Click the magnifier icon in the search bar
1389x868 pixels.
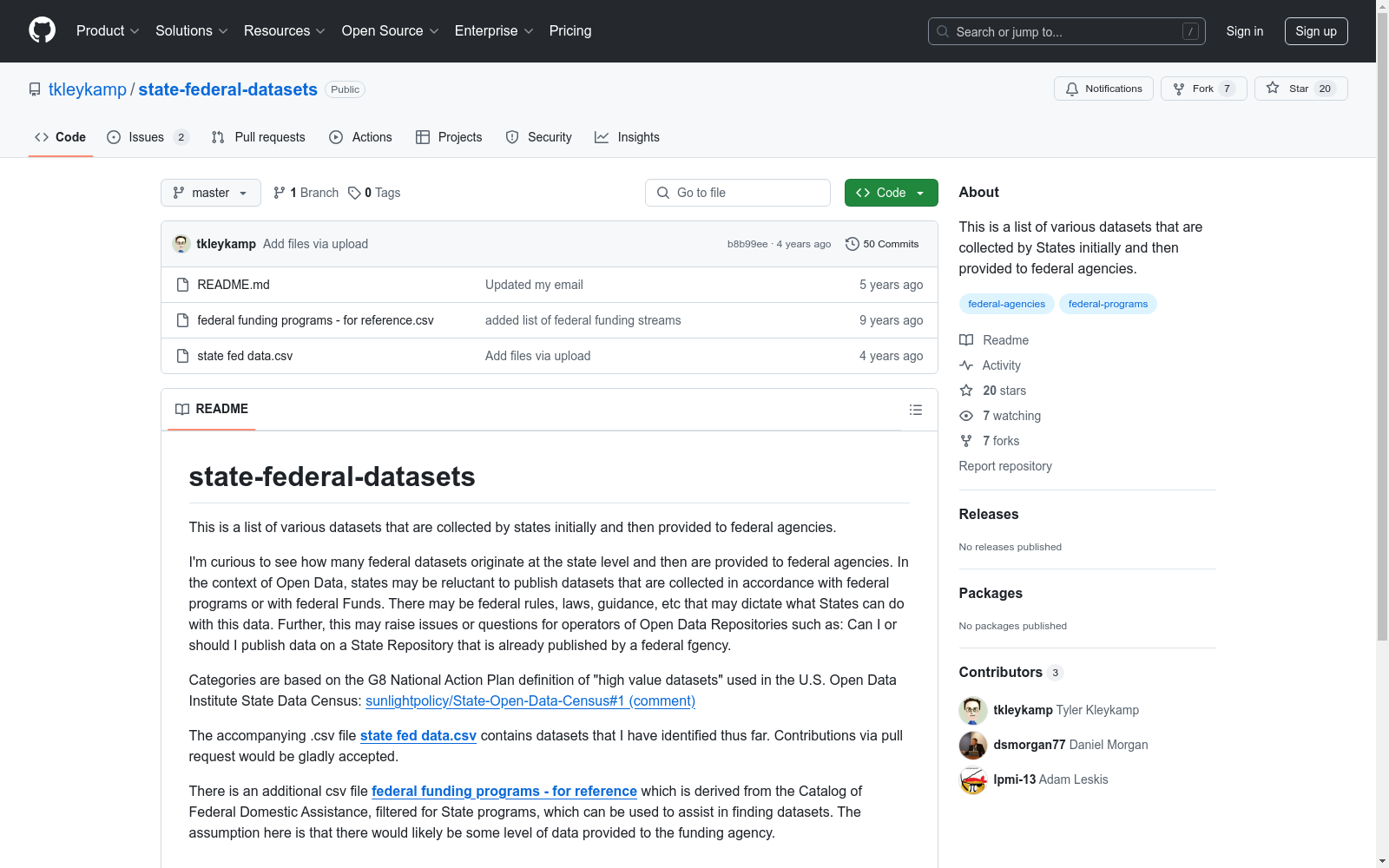pos(943,31)
